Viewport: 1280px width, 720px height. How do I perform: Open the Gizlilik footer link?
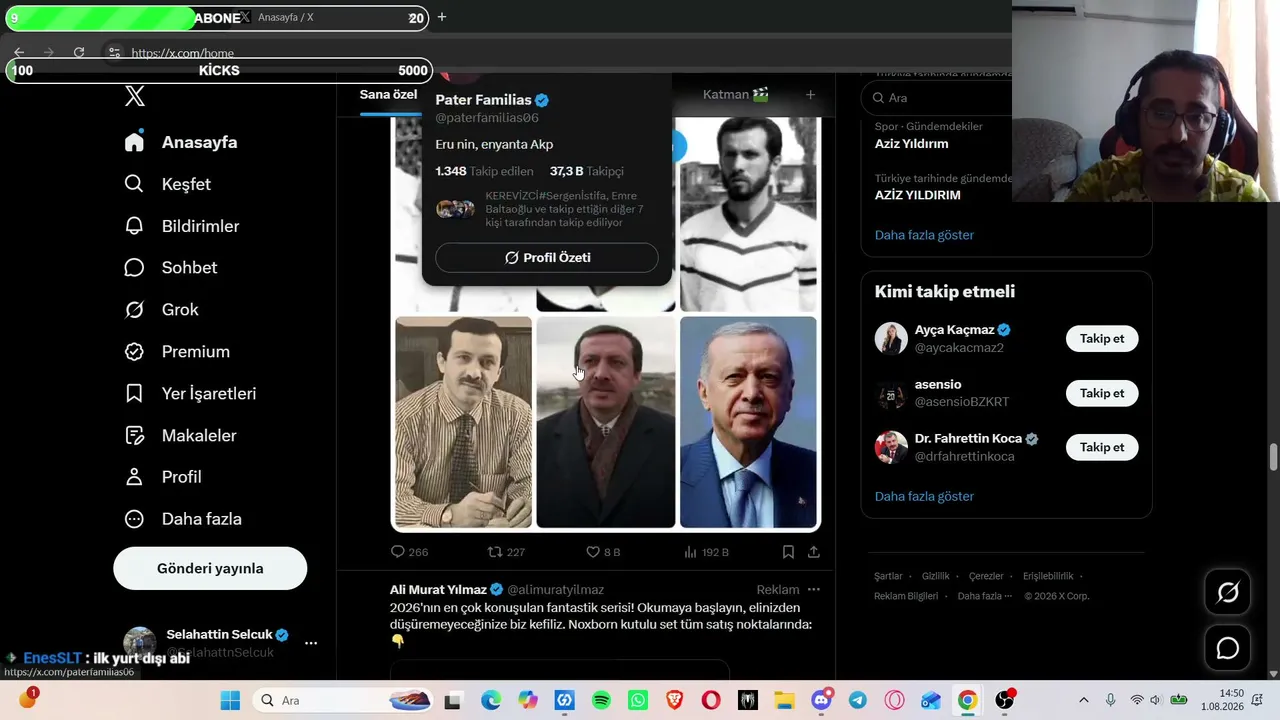tap(936, 576)
